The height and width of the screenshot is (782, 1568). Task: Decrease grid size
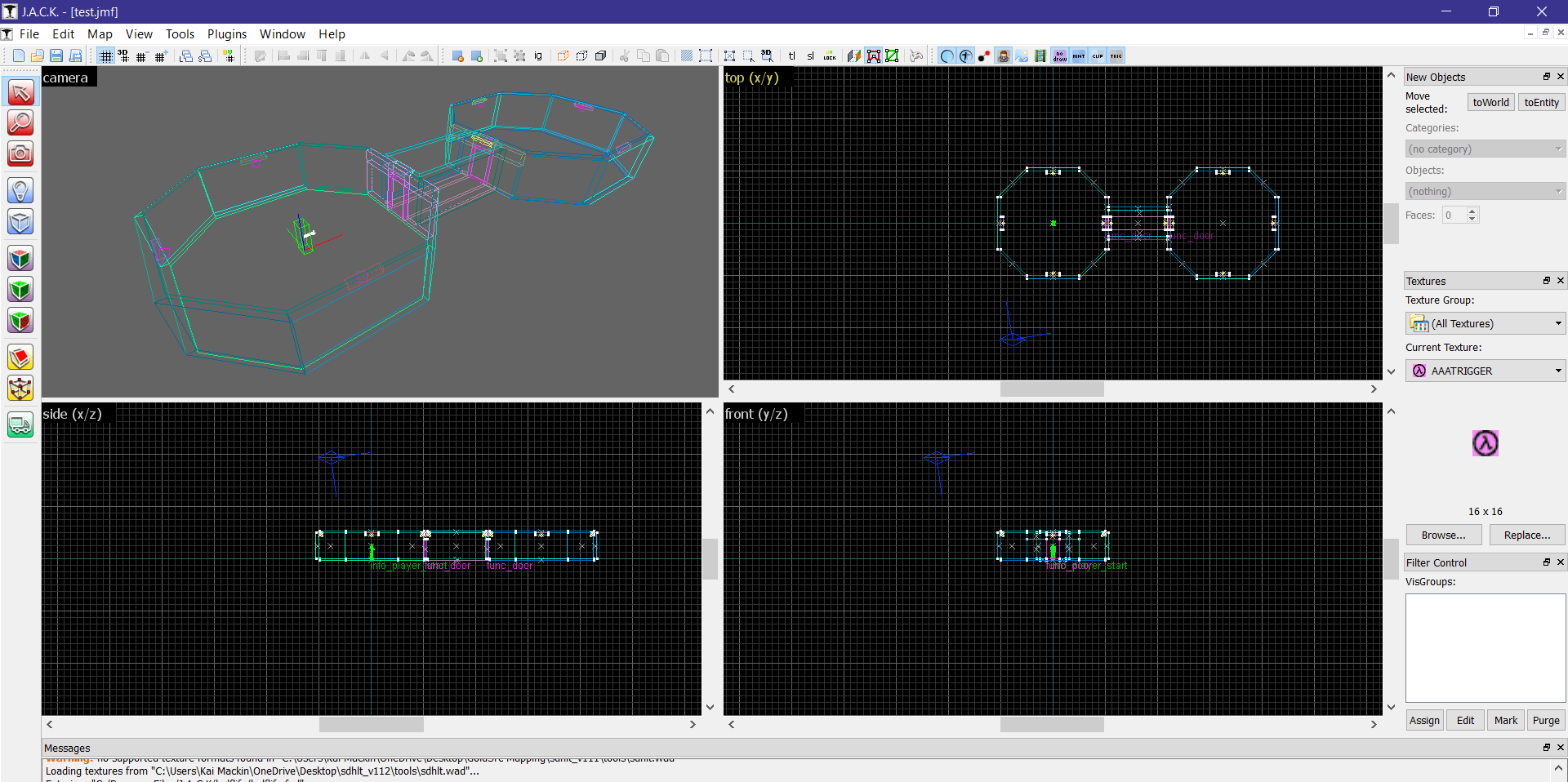(x=141, y=56)
